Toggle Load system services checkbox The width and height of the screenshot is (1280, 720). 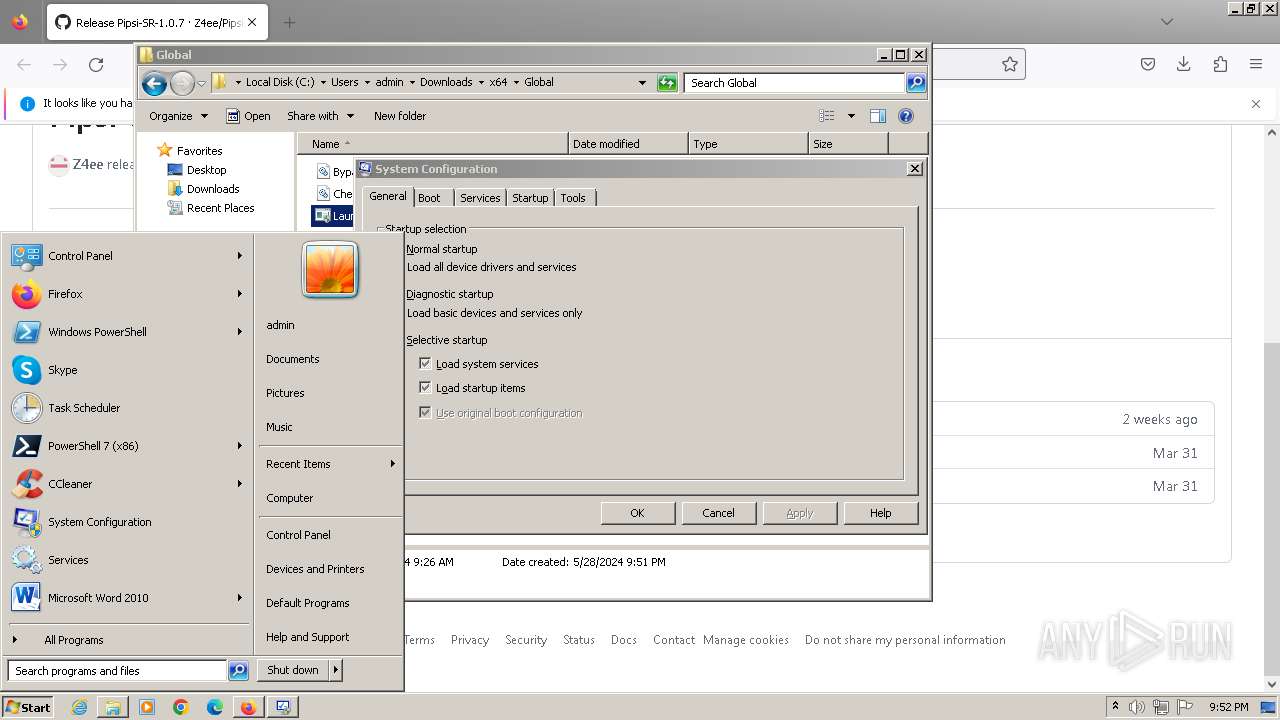[x=425, y=364]
